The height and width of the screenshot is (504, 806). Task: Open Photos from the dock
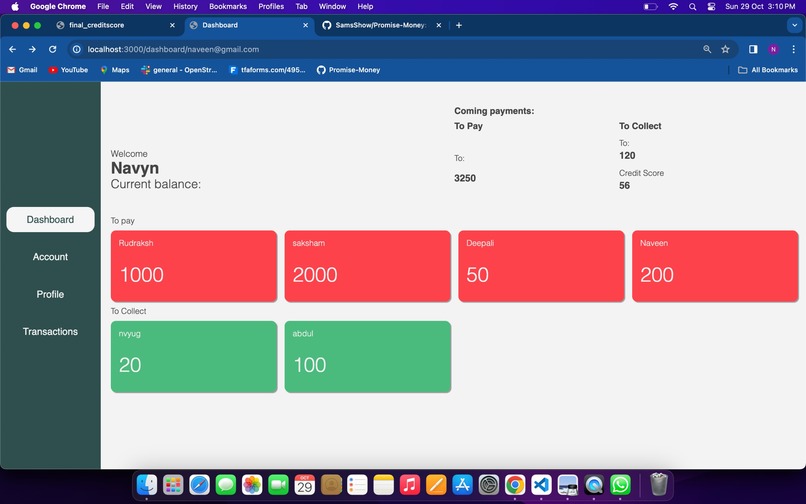[252, 484]
